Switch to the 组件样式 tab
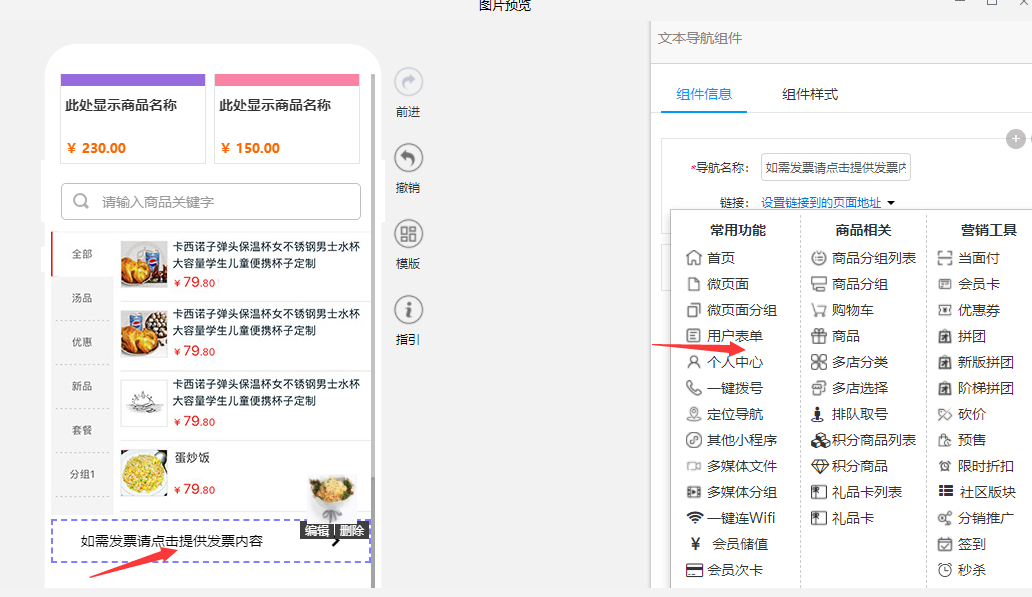The image size is (1032, 597). 809,95
